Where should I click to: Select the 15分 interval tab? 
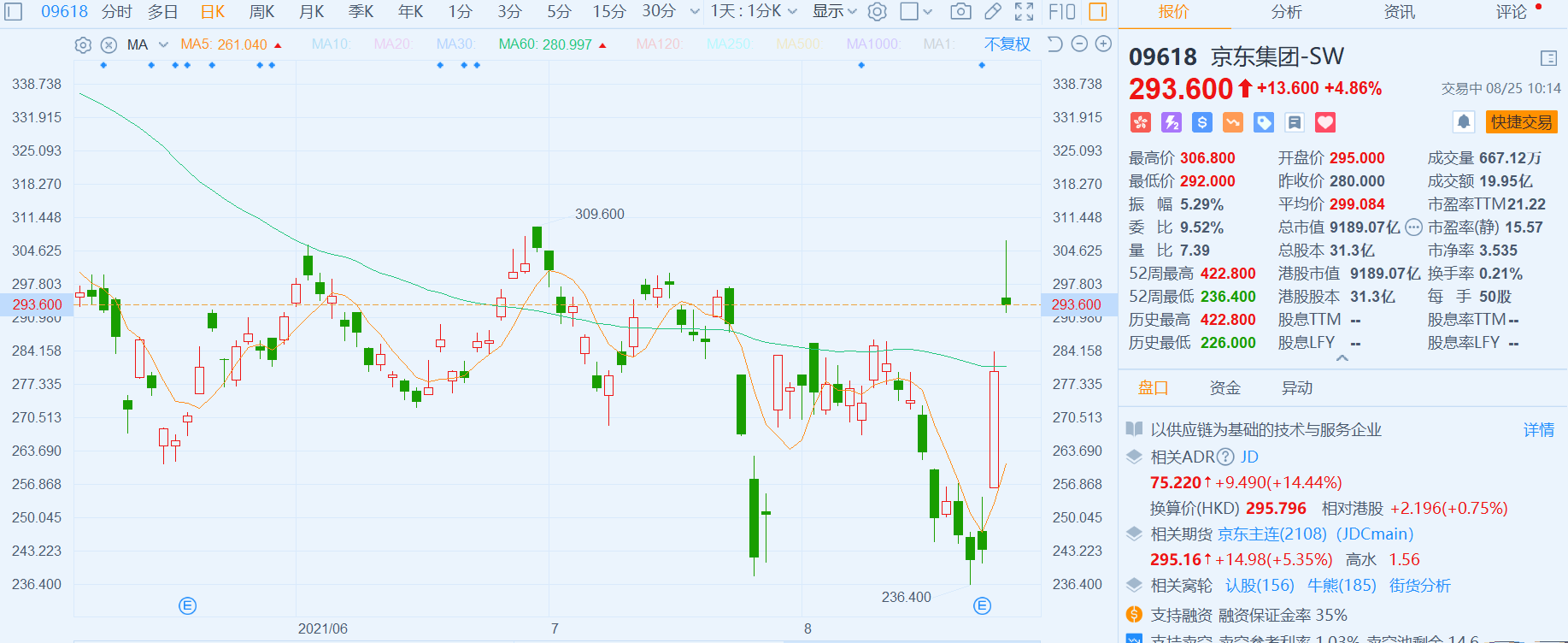click(x=609, y=12)
